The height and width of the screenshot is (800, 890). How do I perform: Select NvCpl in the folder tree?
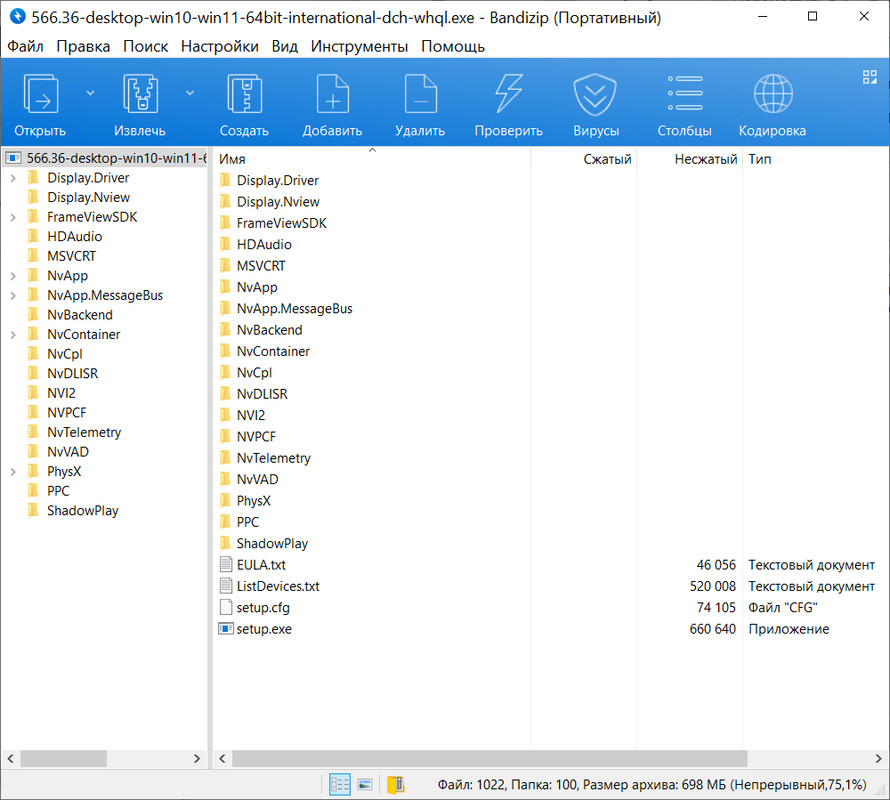64,354
